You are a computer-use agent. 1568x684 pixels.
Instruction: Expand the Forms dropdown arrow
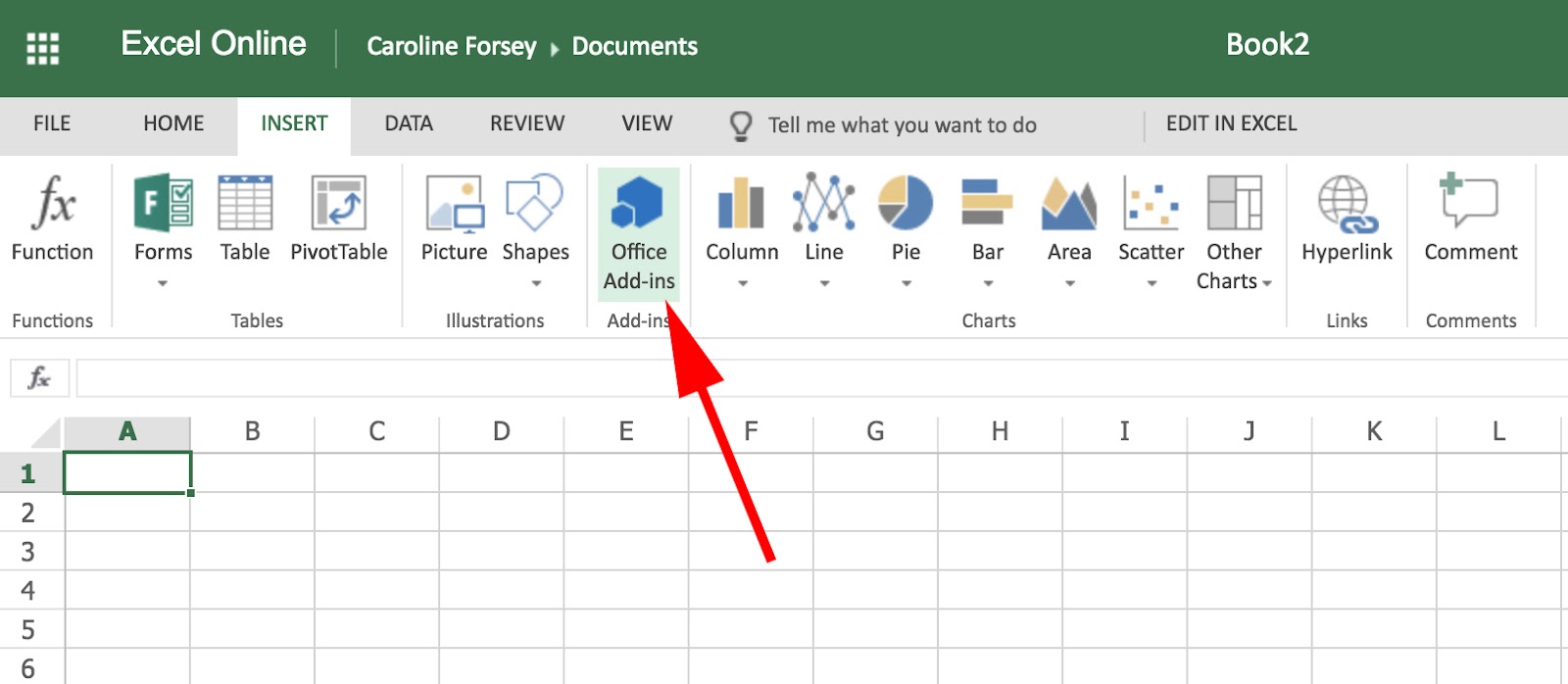[x=163, y=283]
